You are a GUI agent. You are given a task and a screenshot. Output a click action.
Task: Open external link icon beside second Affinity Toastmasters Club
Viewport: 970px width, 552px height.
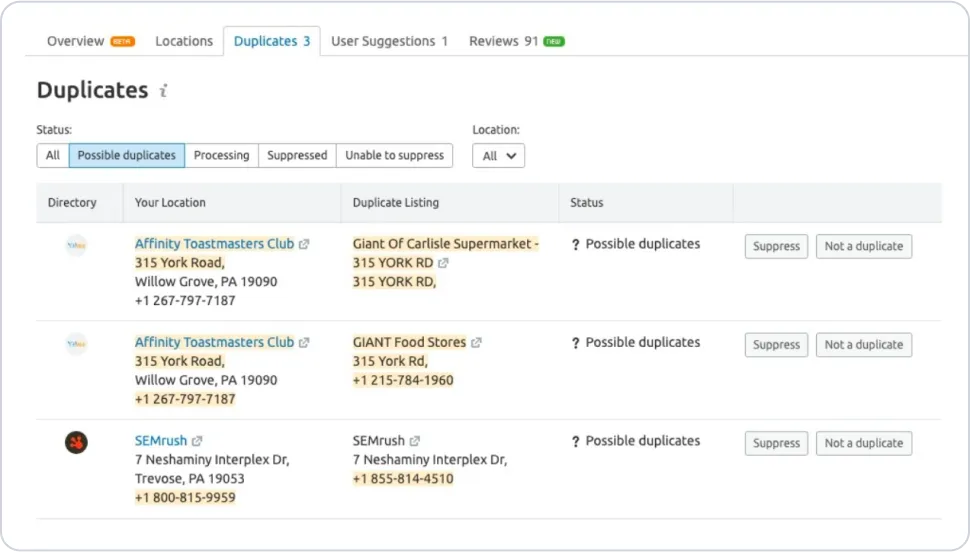pyautogui.click(x=304, y=343)
